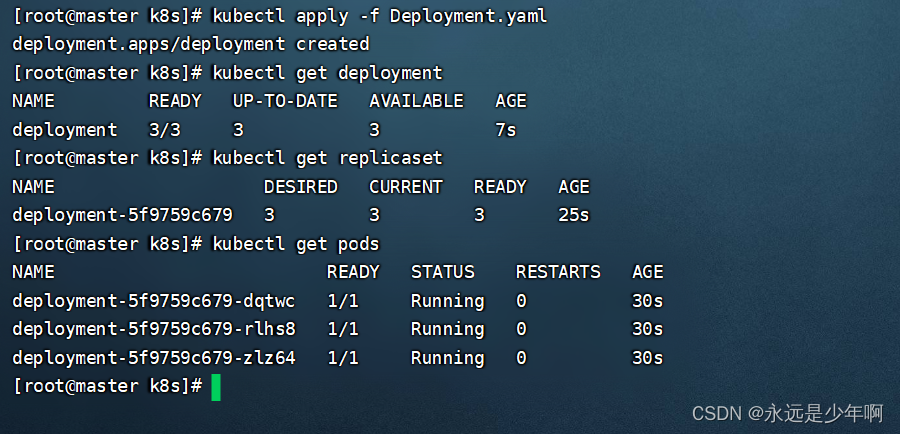Click pod name 'deployment-5f9759c679-rlhs8'
Image resolution: width=900 pixels, height=434 pixels.
pos(154,329)
